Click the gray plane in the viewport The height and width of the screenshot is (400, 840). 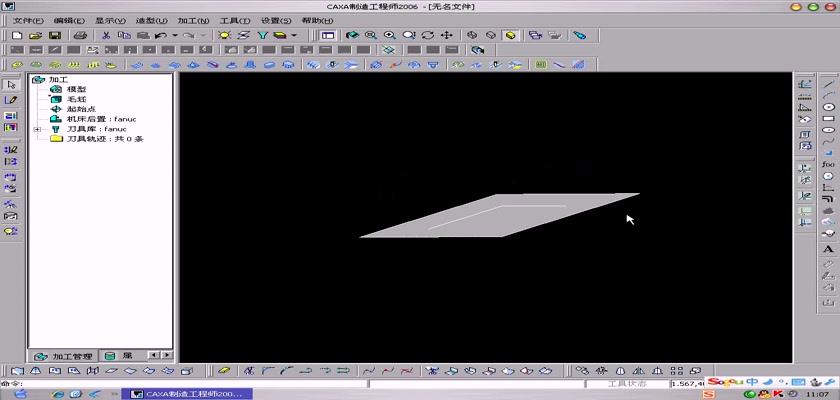498,215
